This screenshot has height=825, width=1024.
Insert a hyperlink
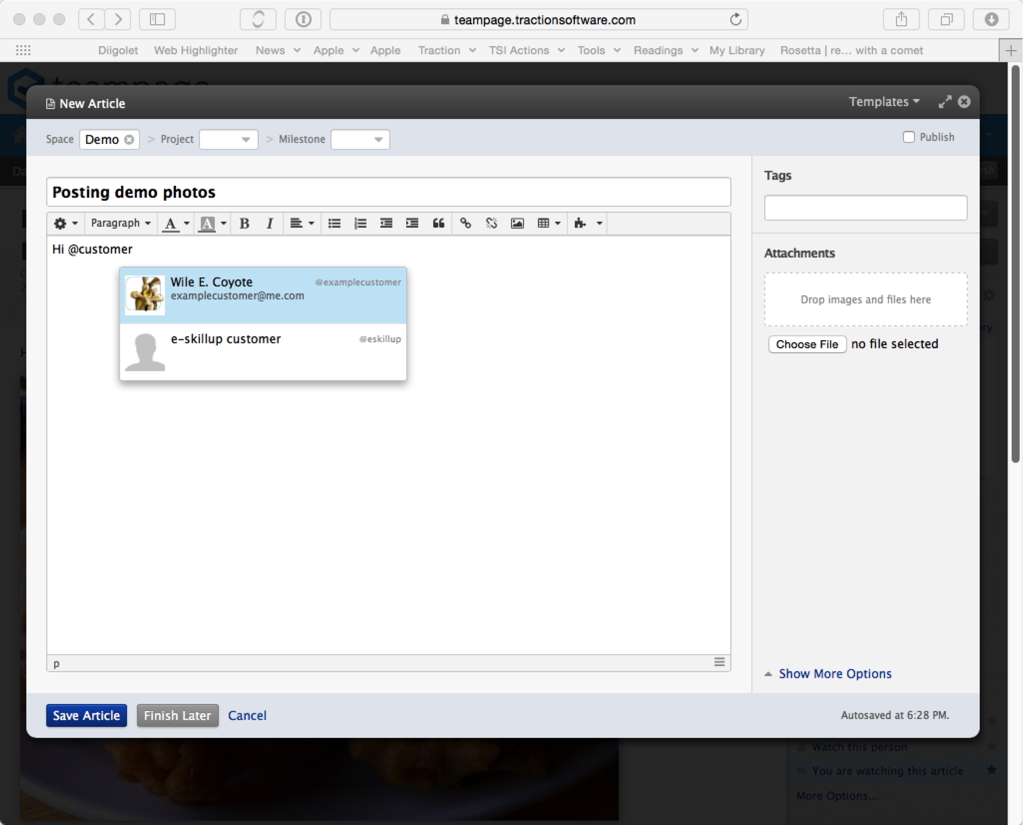coord(465,224)
